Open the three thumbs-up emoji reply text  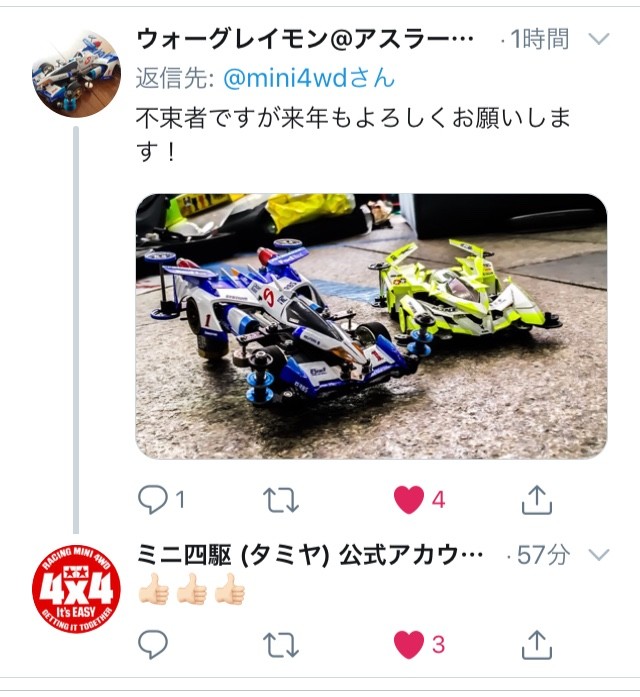pos(192,589)
